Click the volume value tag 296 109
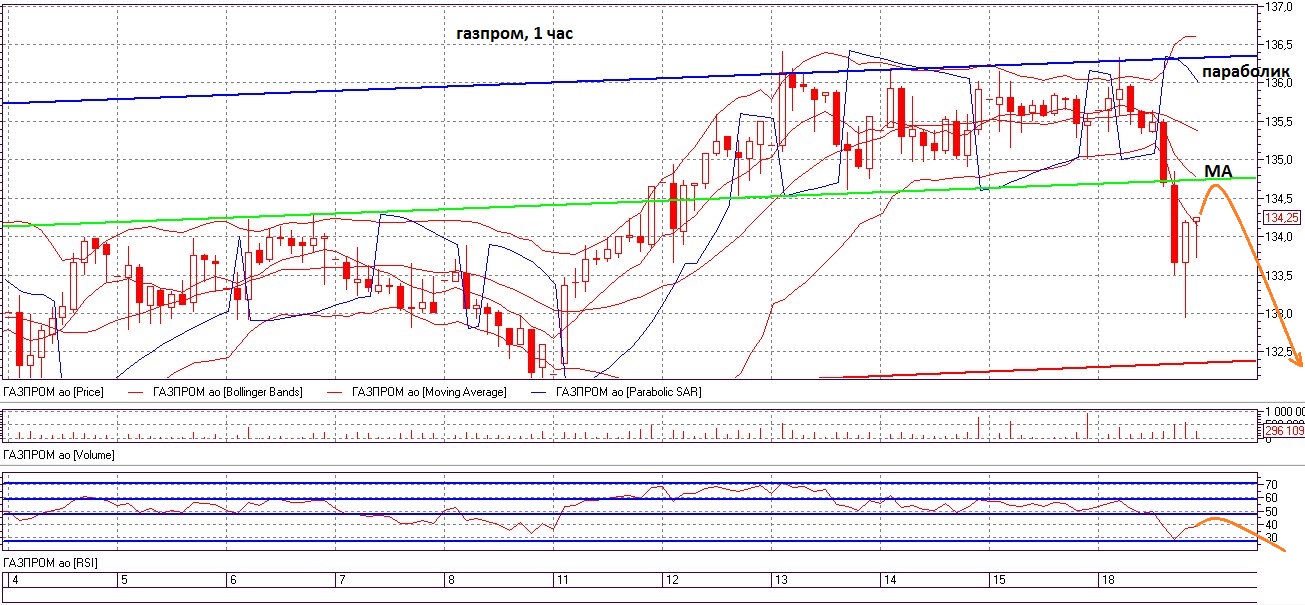 coord(1283,431)
